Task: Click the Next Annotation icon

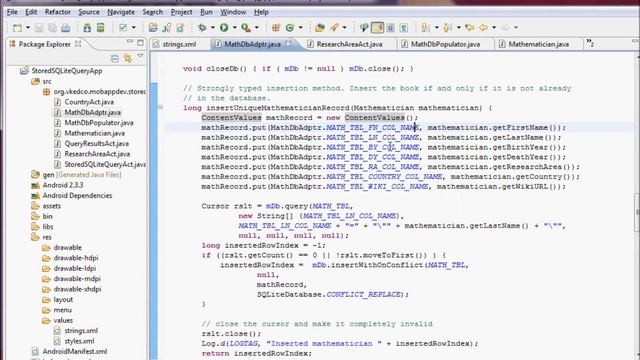Action: 426,28
